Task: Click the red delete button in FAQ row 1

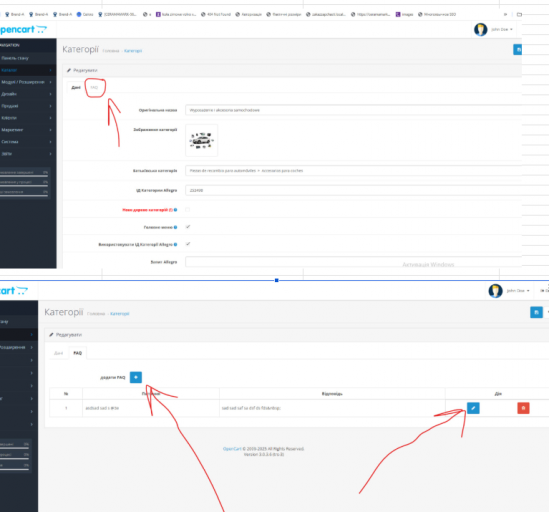Action: pos(523,408)
